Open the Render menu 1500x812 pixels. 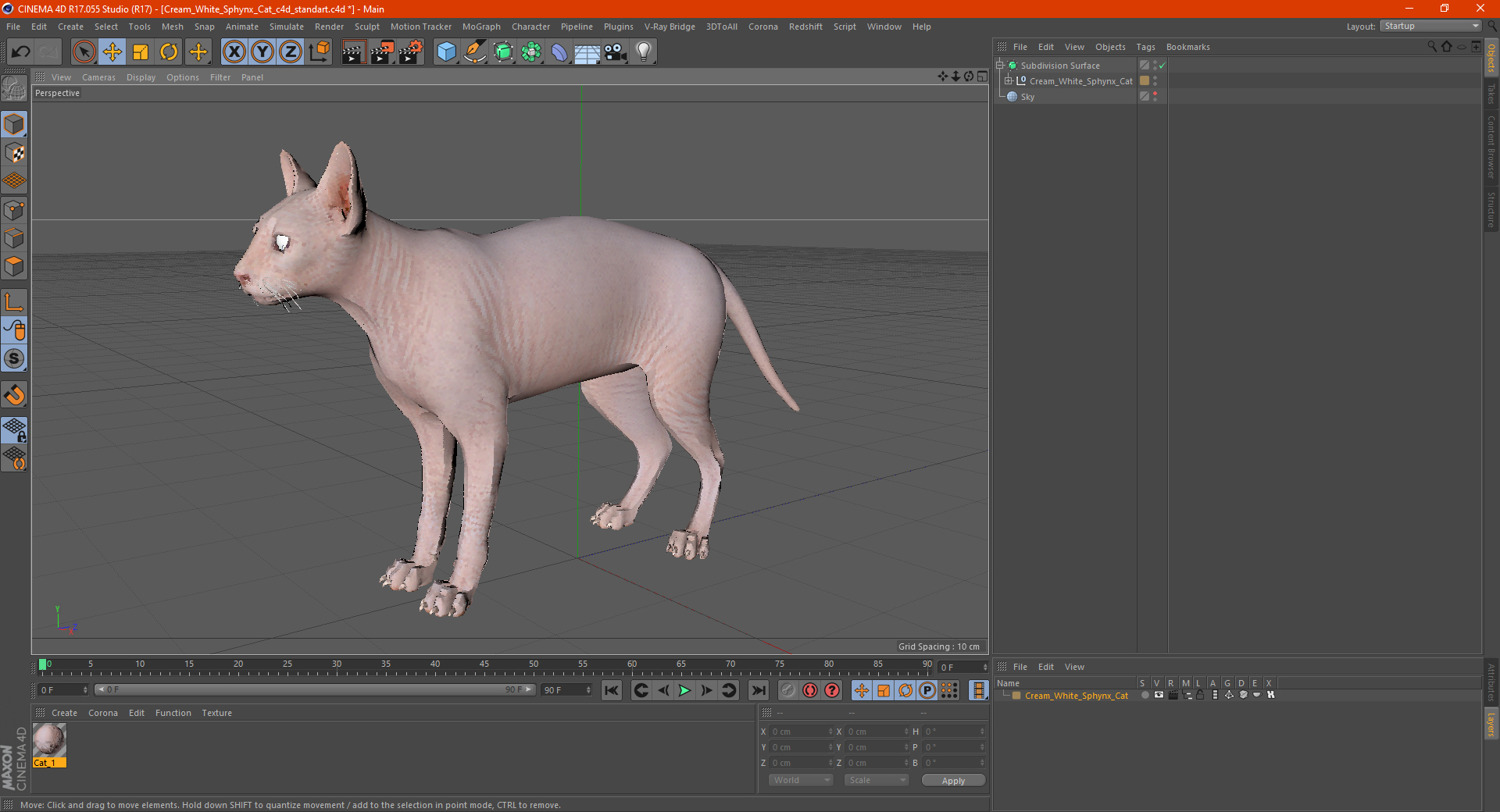(x=329, y=27)
